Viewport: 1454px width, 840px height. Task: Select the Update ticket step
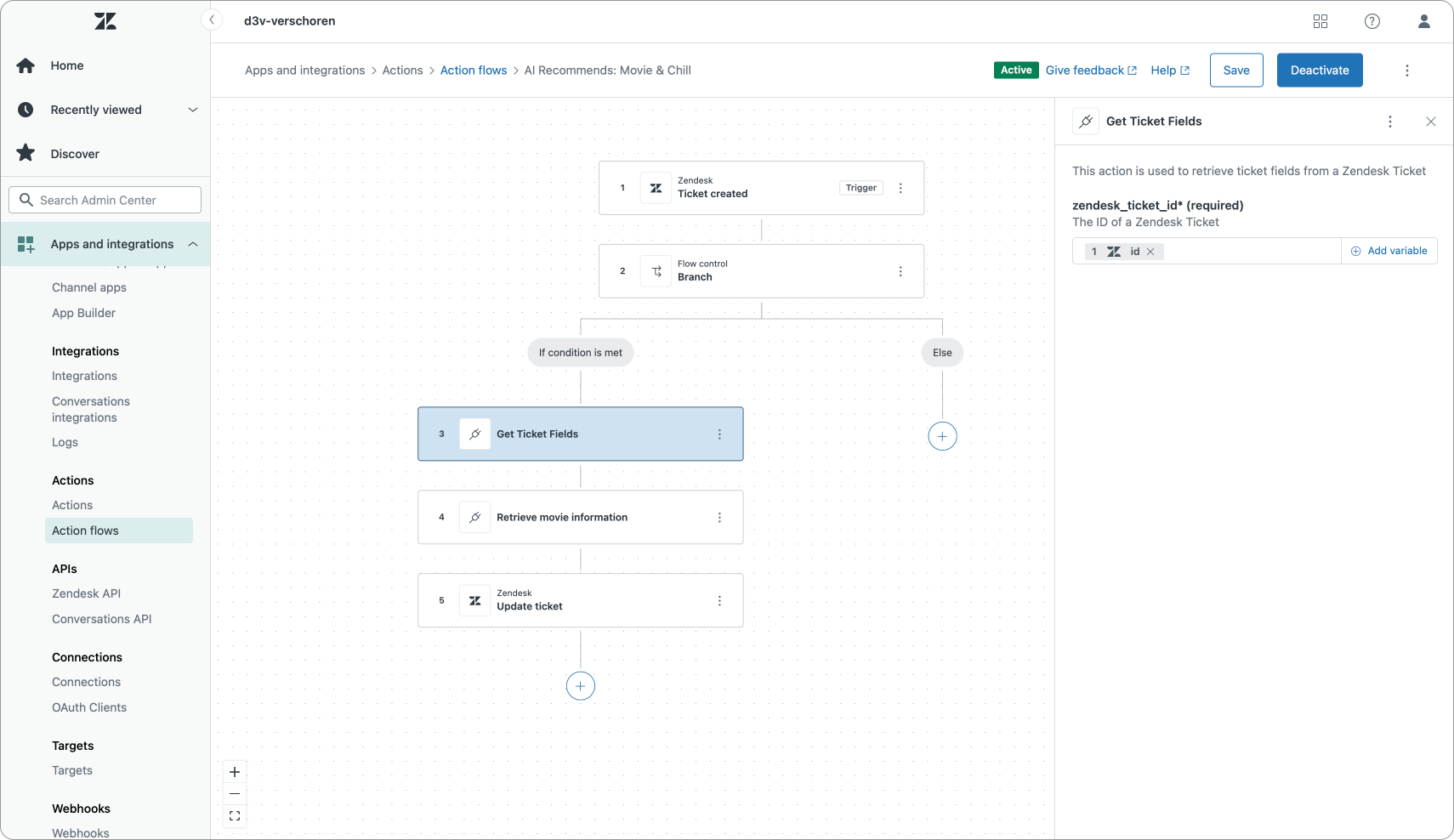[x=581, y=601]
